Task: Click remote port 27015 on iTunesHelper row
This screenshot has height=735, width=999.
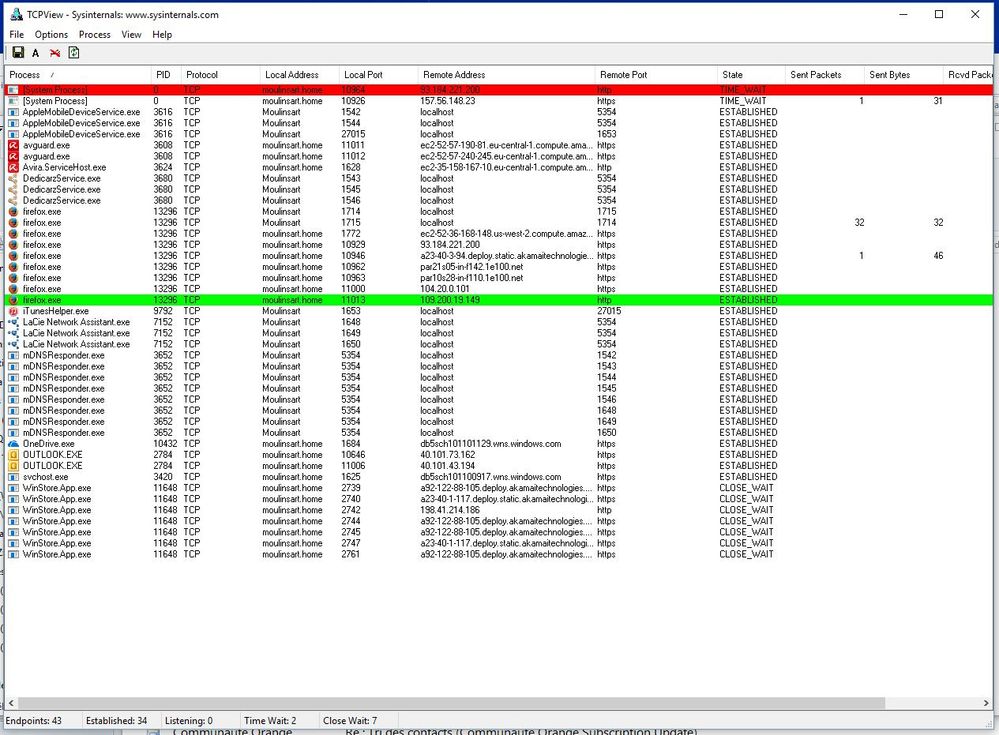Action: coord(609,311)
